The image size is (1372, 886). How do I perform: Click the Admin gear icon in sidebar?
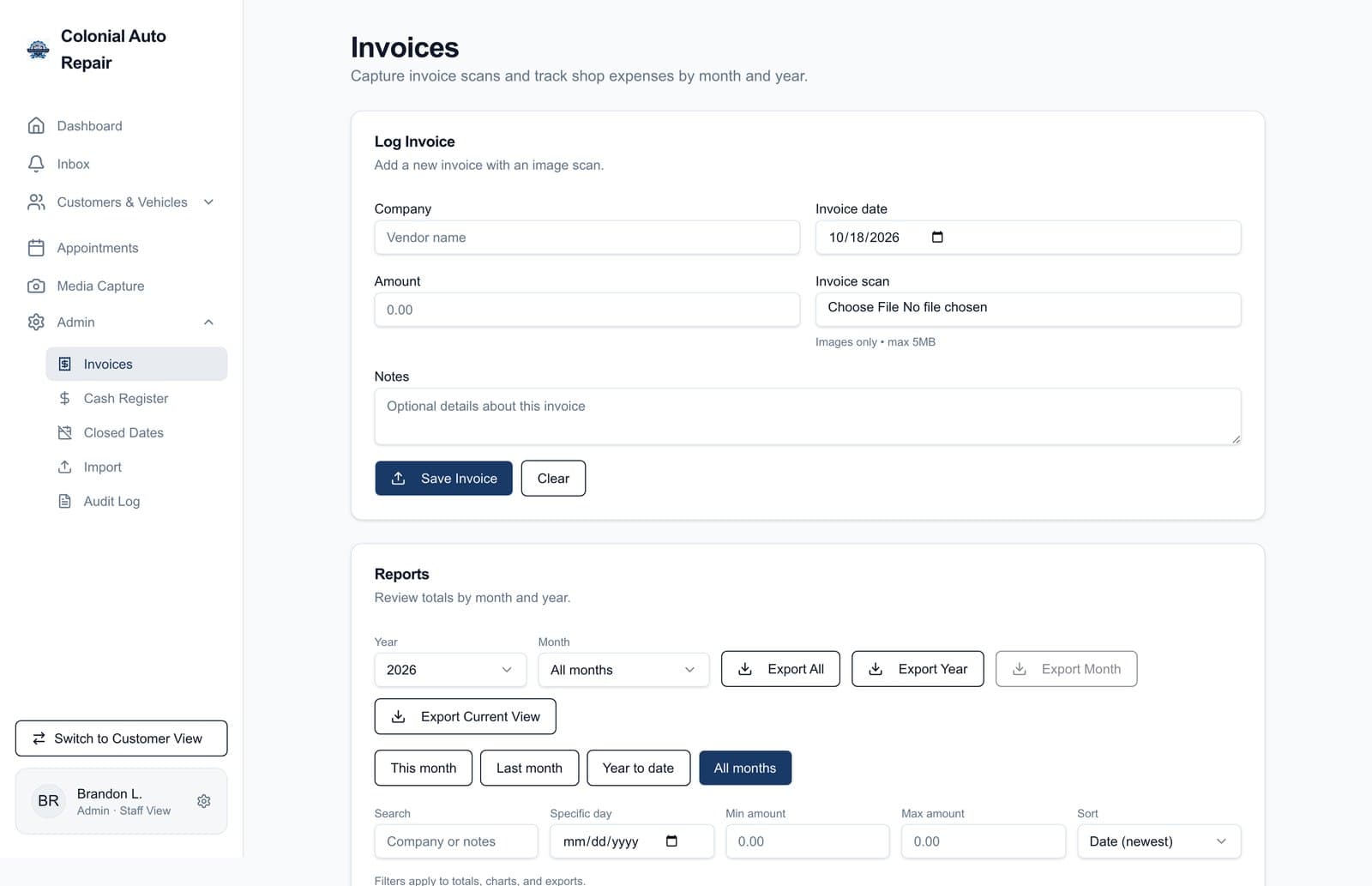click(36, 322)
